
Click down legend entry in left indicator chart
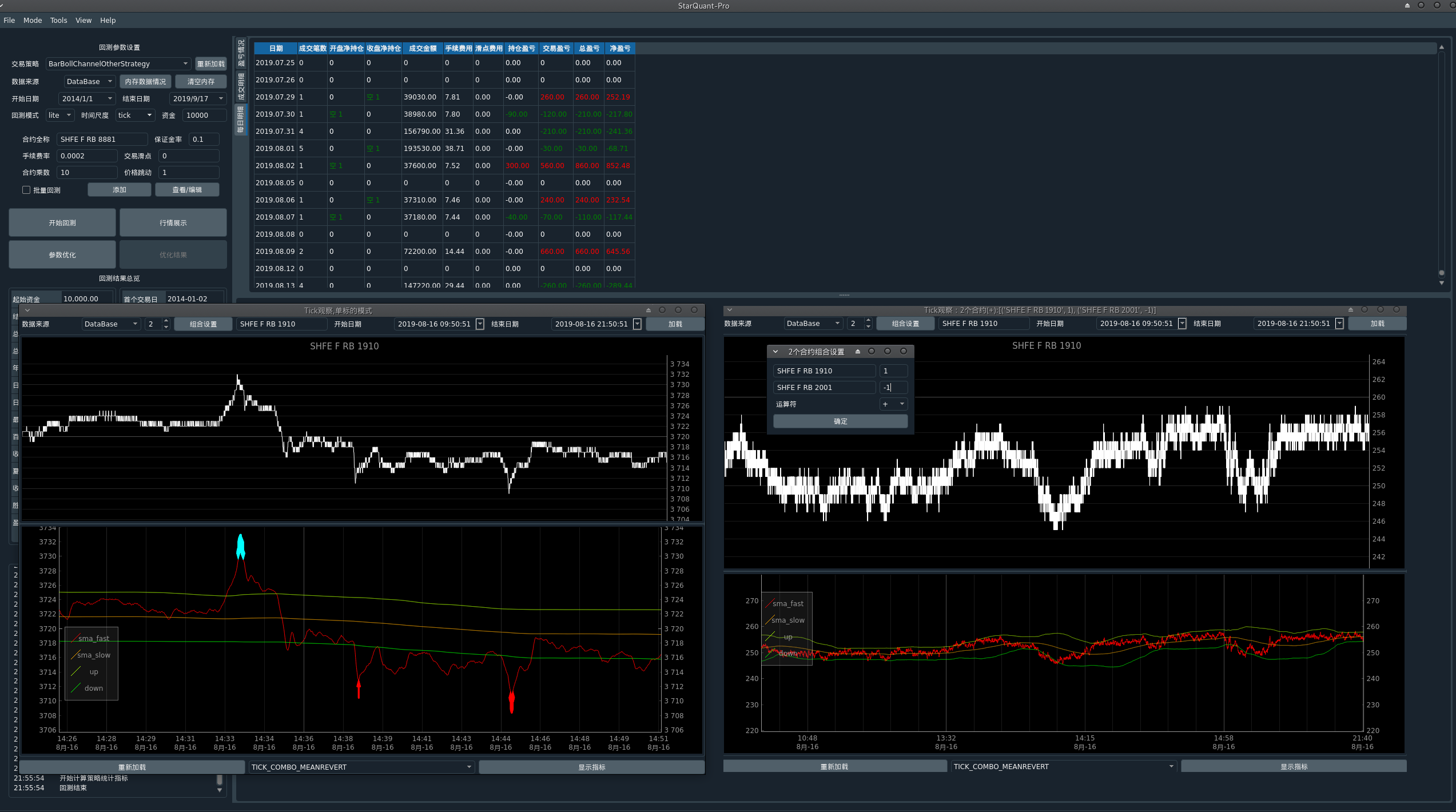[93, 688]
